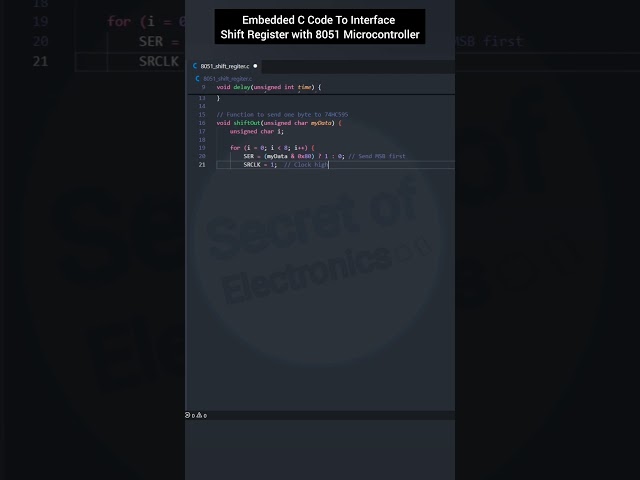Click the 'SRCLK = 1;' statement on line 21

(260, 164)
